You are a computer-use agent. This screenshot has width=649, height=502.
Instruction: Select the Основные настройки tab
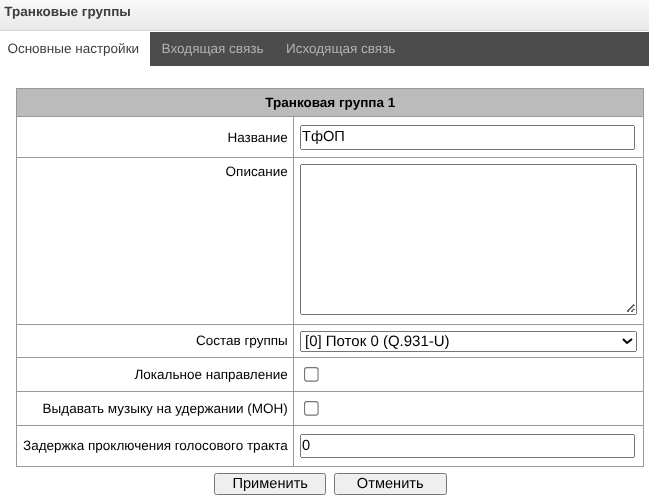[x=73, y=48]
